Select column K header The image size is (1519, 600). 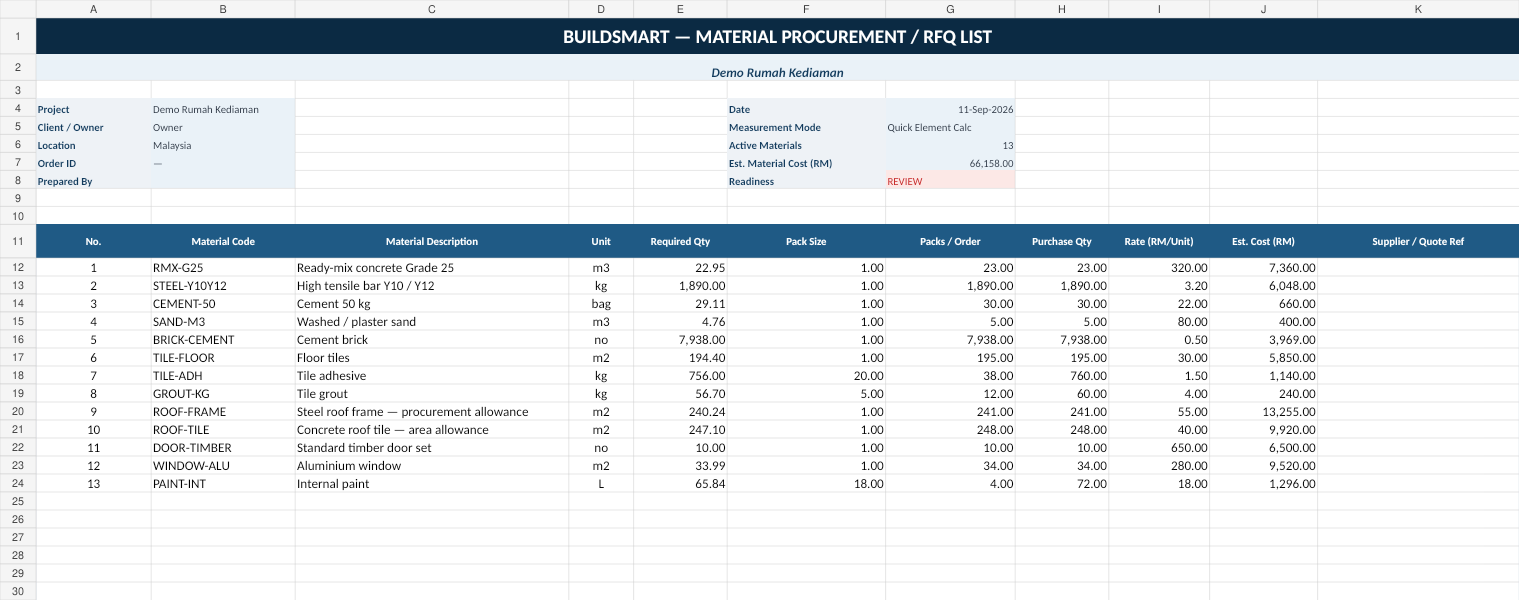(x=1418, y=9)
